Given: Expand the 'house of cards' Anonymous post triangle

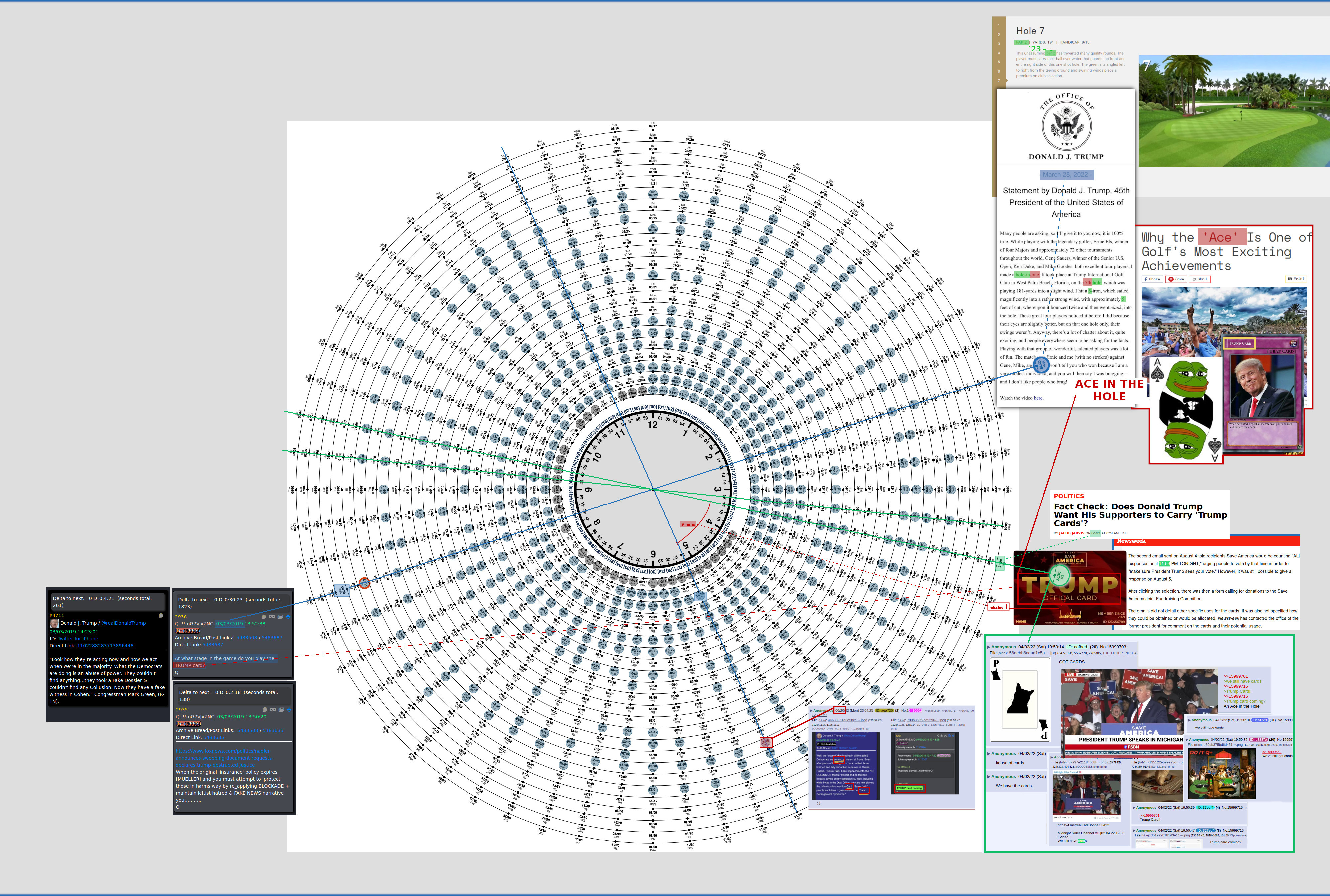Looking at the screenshot, I should pos(988,754).
